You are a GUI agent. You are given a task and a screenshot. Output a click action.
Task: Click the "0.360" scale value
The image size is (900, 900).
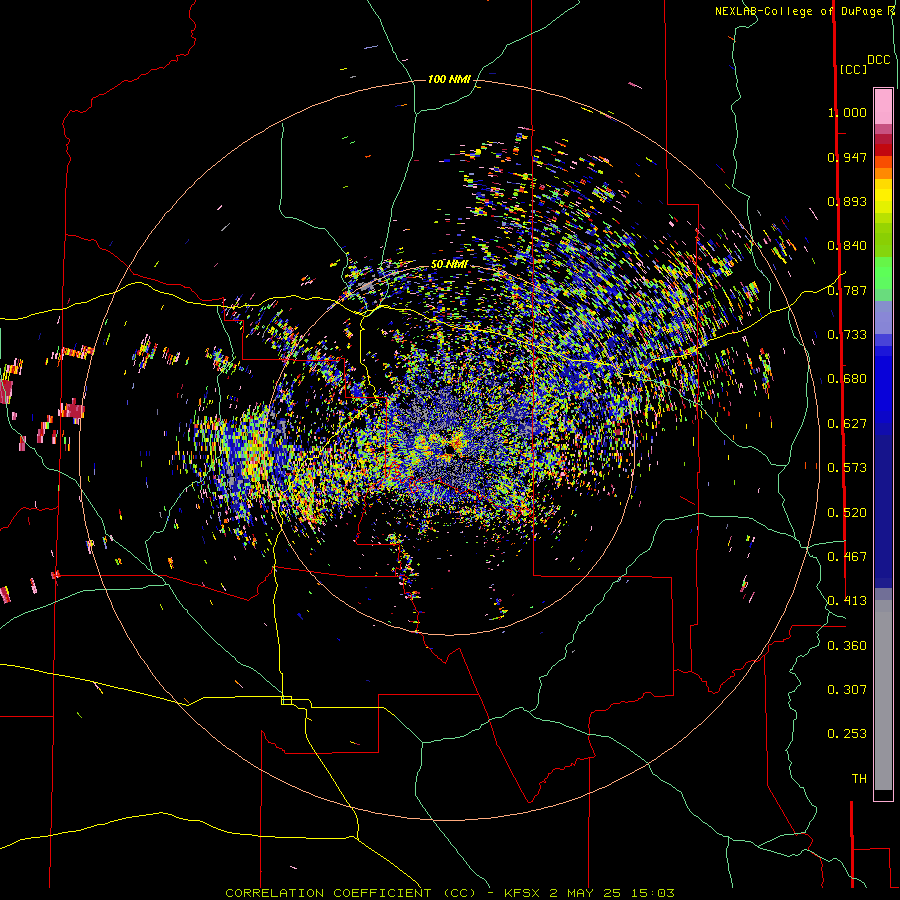(847, 646)
